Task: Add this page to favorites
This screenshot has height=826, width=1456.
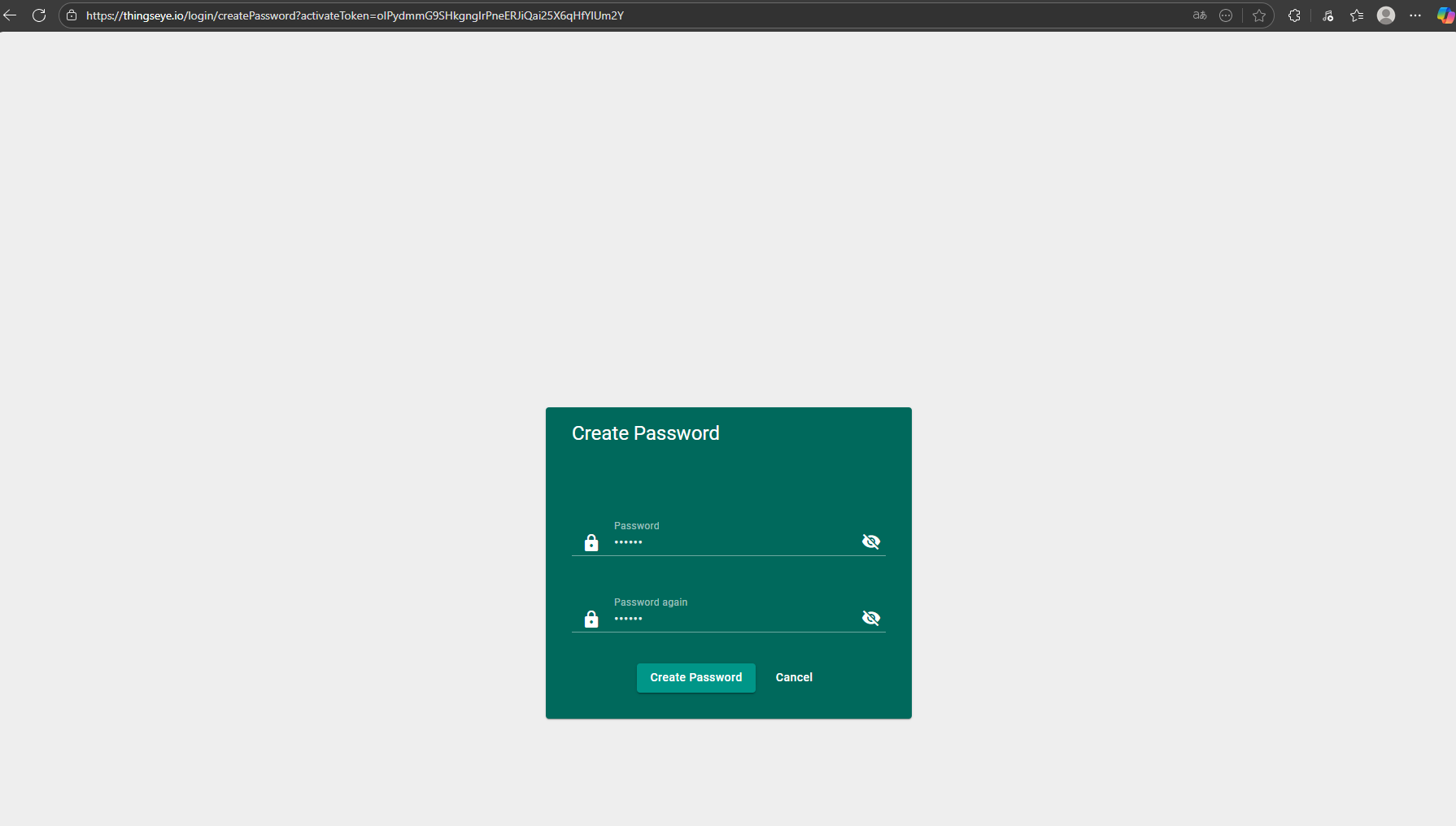Action: 1259,15
